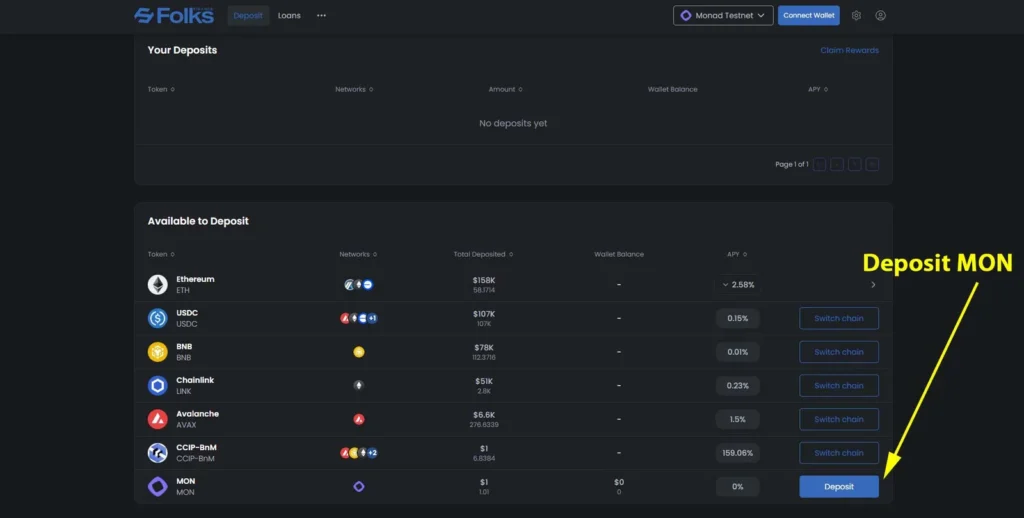Click the Ethereum token icon
This screenshot has width=1024, height=518.
[157, 284]
